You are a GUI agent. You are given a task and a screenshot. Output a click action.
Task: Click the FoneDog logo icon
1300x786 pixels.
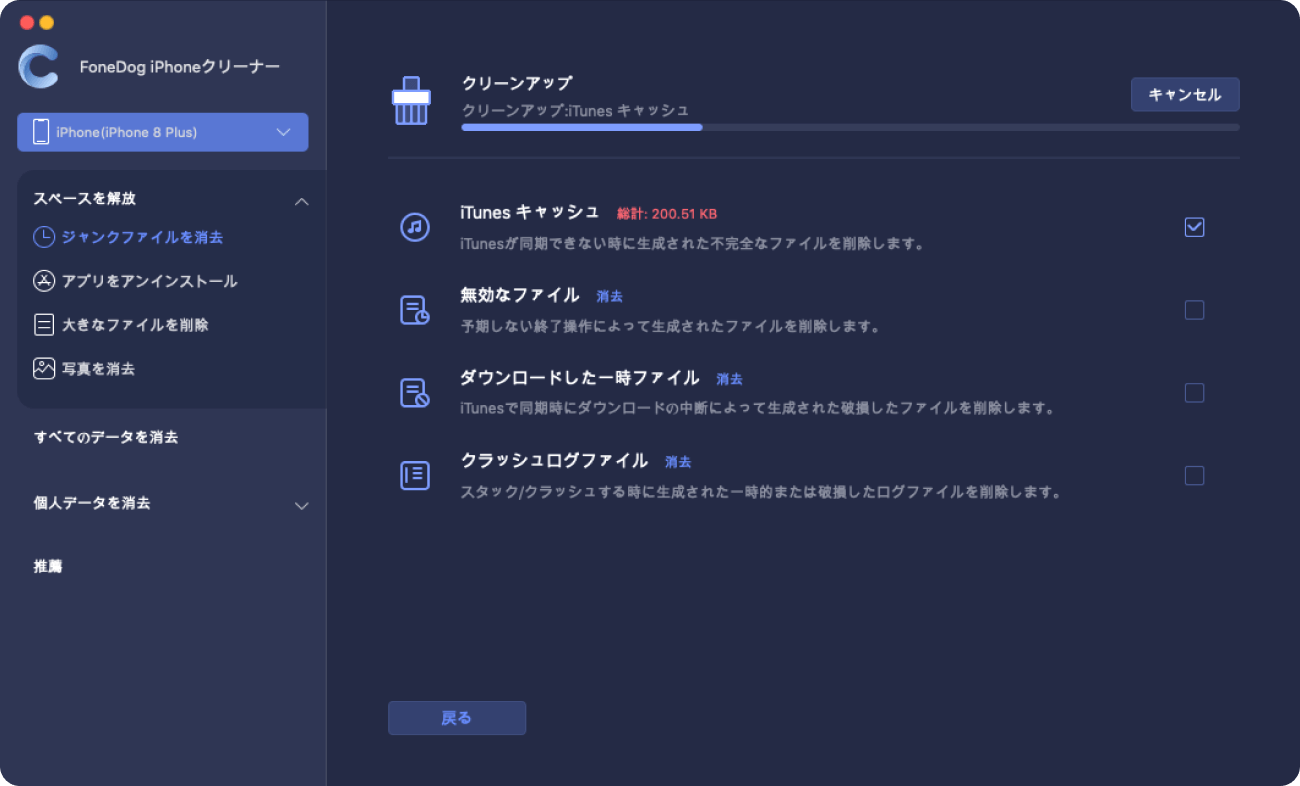[x=39, y=67]
